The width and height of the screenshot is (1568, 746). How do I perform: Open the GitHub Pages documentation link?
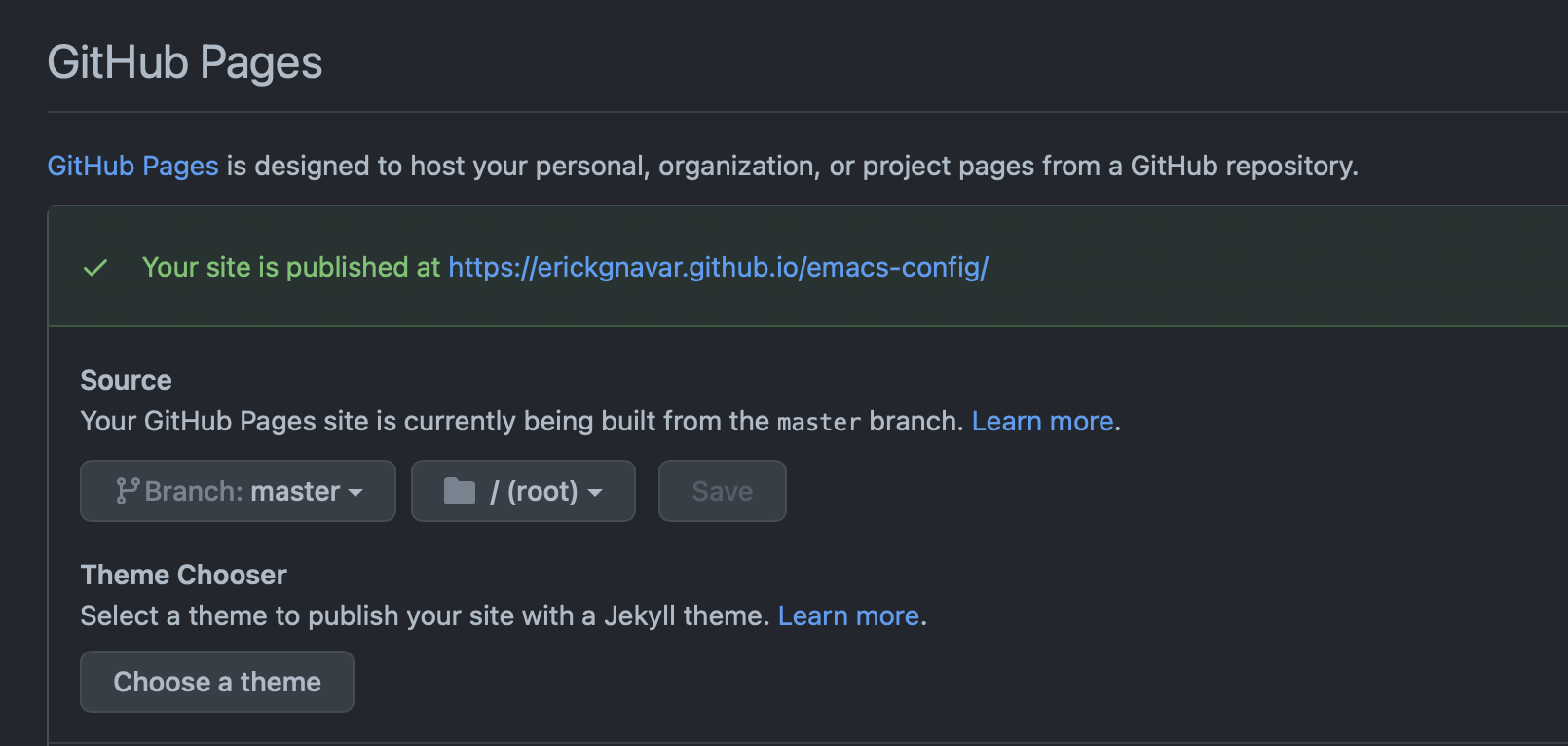[132, 167]
